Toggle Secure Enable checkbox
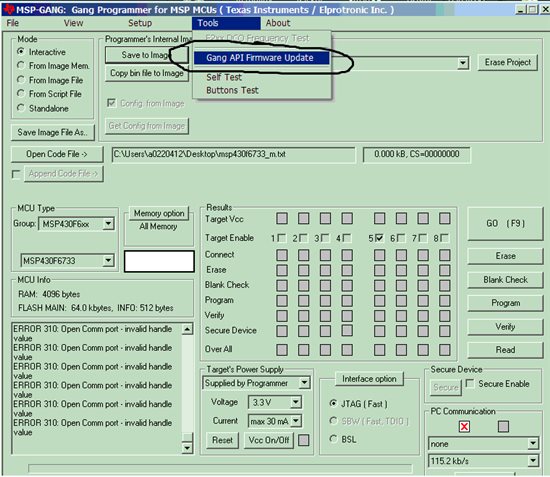This screenshot has height=477, width=550. click(470, 383)
